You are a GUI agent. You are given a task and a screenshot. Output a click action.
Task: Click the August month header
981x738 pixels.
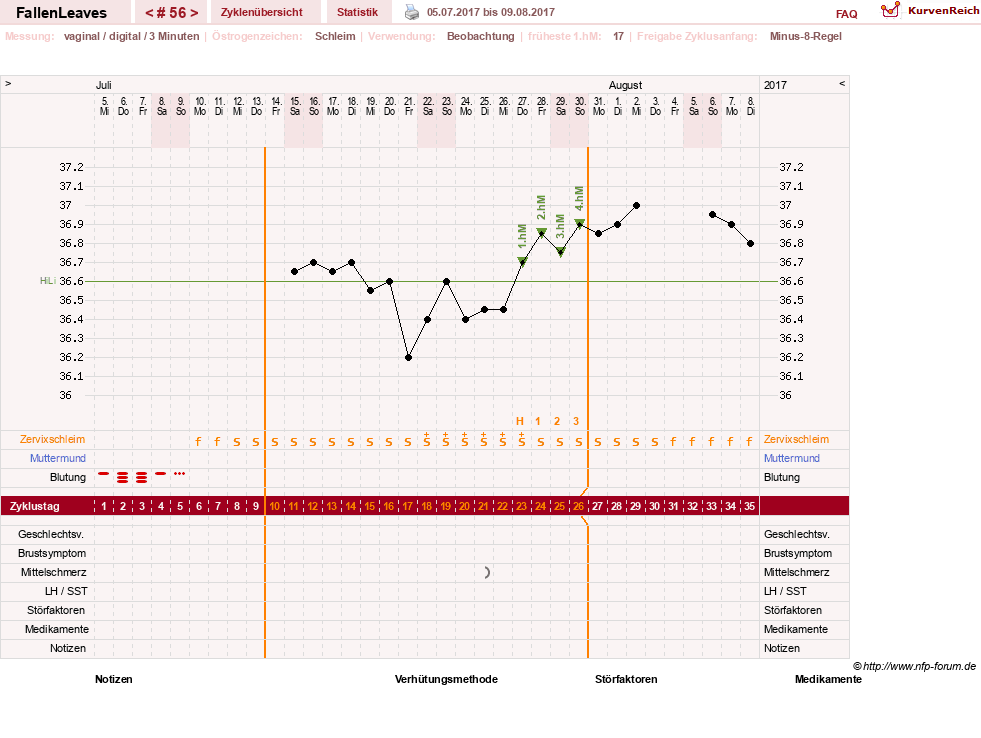[x=625, y=85]
